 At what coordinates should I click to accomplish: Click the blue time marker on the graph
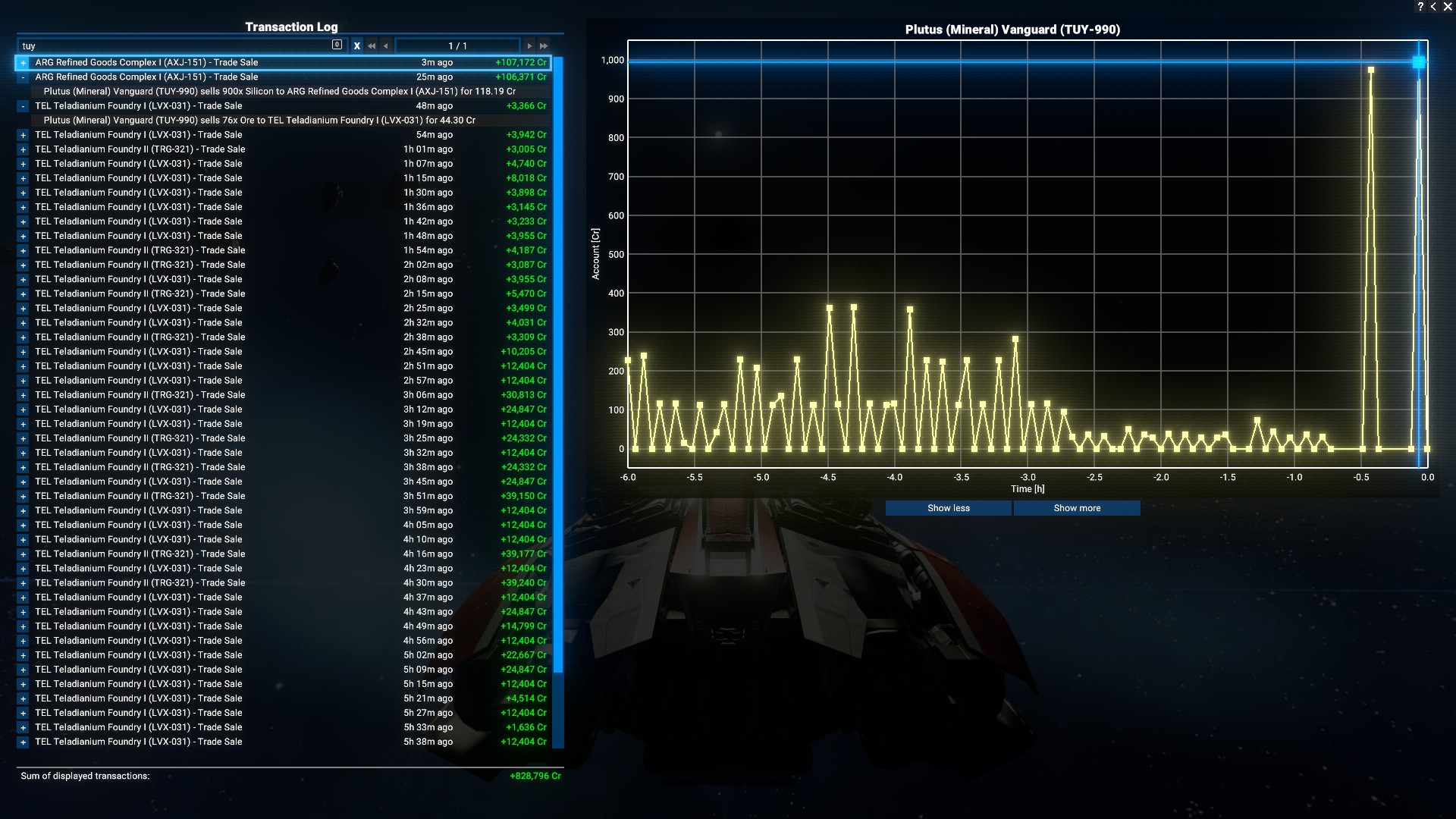[x=1419, y=62]
